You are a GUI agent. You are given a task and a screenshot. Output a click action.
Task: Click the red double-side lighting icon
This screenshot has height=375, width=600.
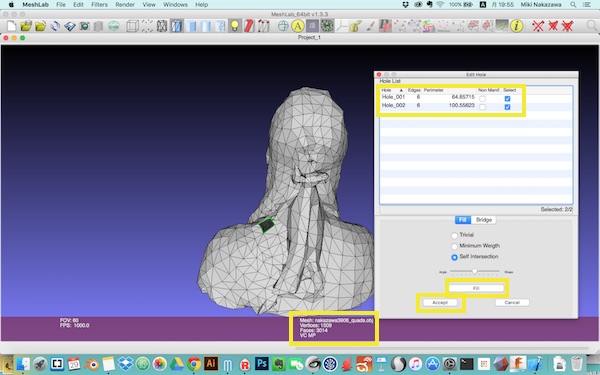[x=249, y=26]
